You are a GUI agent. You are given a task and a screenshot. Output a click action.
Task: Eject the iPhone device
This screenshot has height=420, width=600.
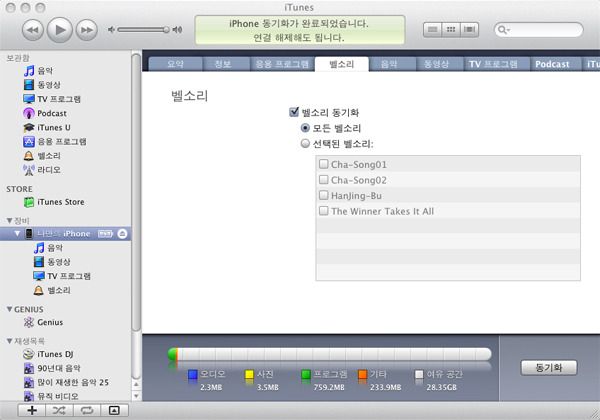coord(122,234)
